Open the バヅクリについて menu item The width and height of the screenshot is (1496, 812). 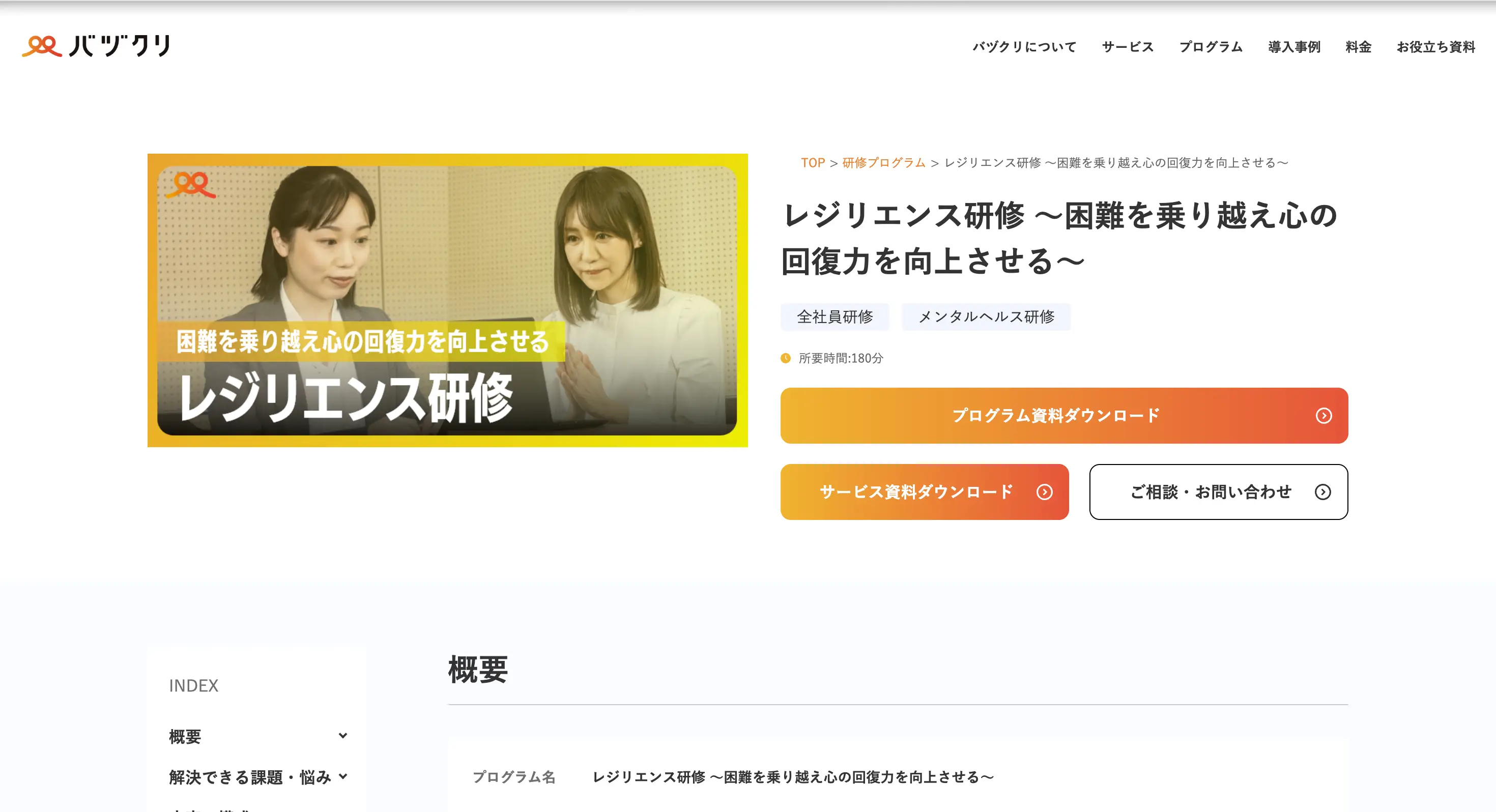tap(1024, 46)
